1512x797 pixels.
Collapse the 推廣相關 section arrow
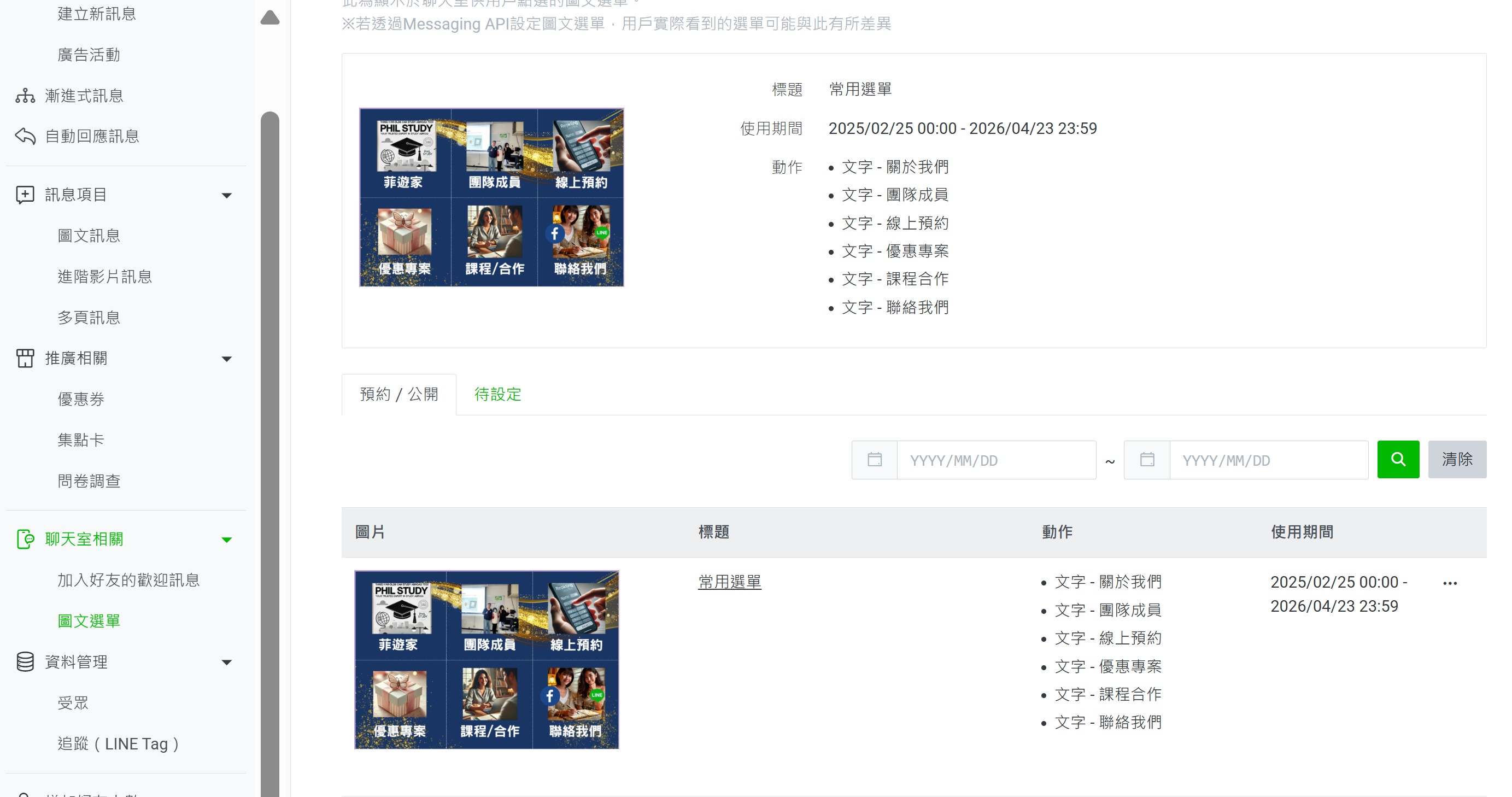pos(226,359)
